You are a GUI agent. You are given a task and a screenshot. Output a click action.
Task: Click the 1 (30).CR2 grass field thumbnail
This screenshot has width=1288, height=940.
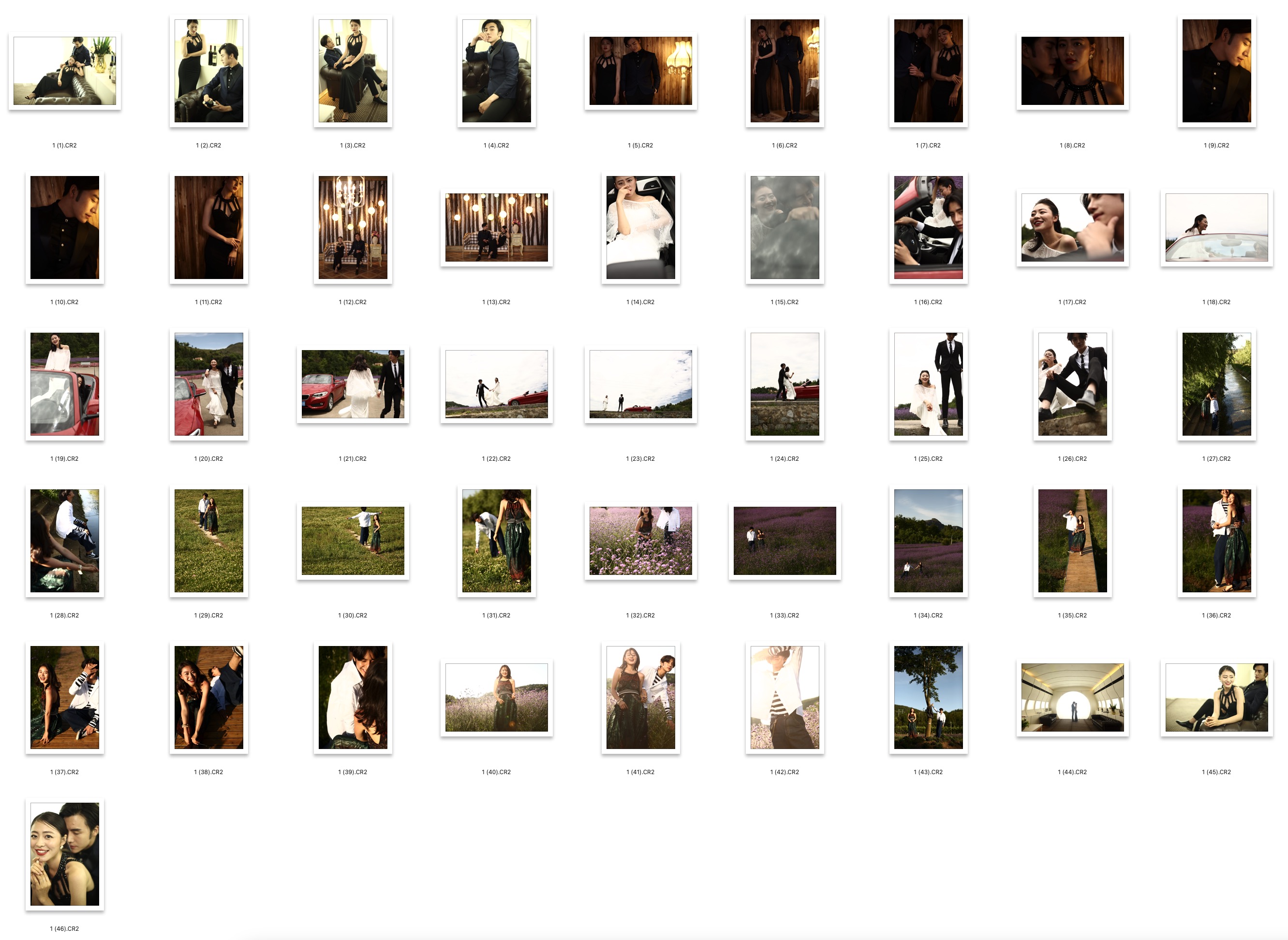click(352, 541)
